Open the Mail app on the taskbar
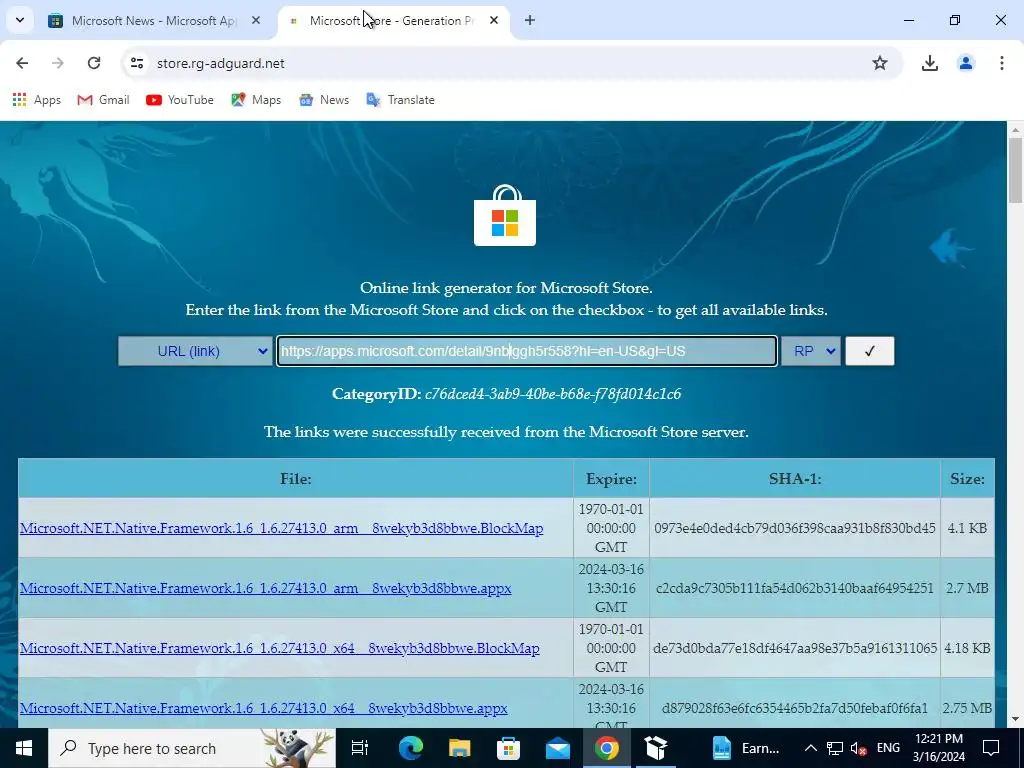The width and height of the screenshot is (1024, 768). pyautogui.click(x=558, y=748)
